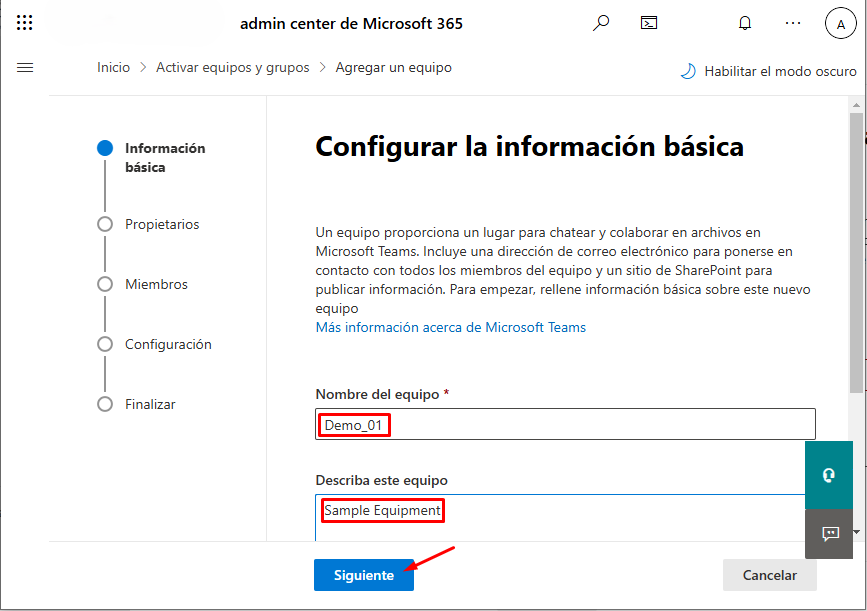The height and width of the screenshot is (611, 867).
Task: Click the vertical scrollbar thumb
Action: click(856, 252)
